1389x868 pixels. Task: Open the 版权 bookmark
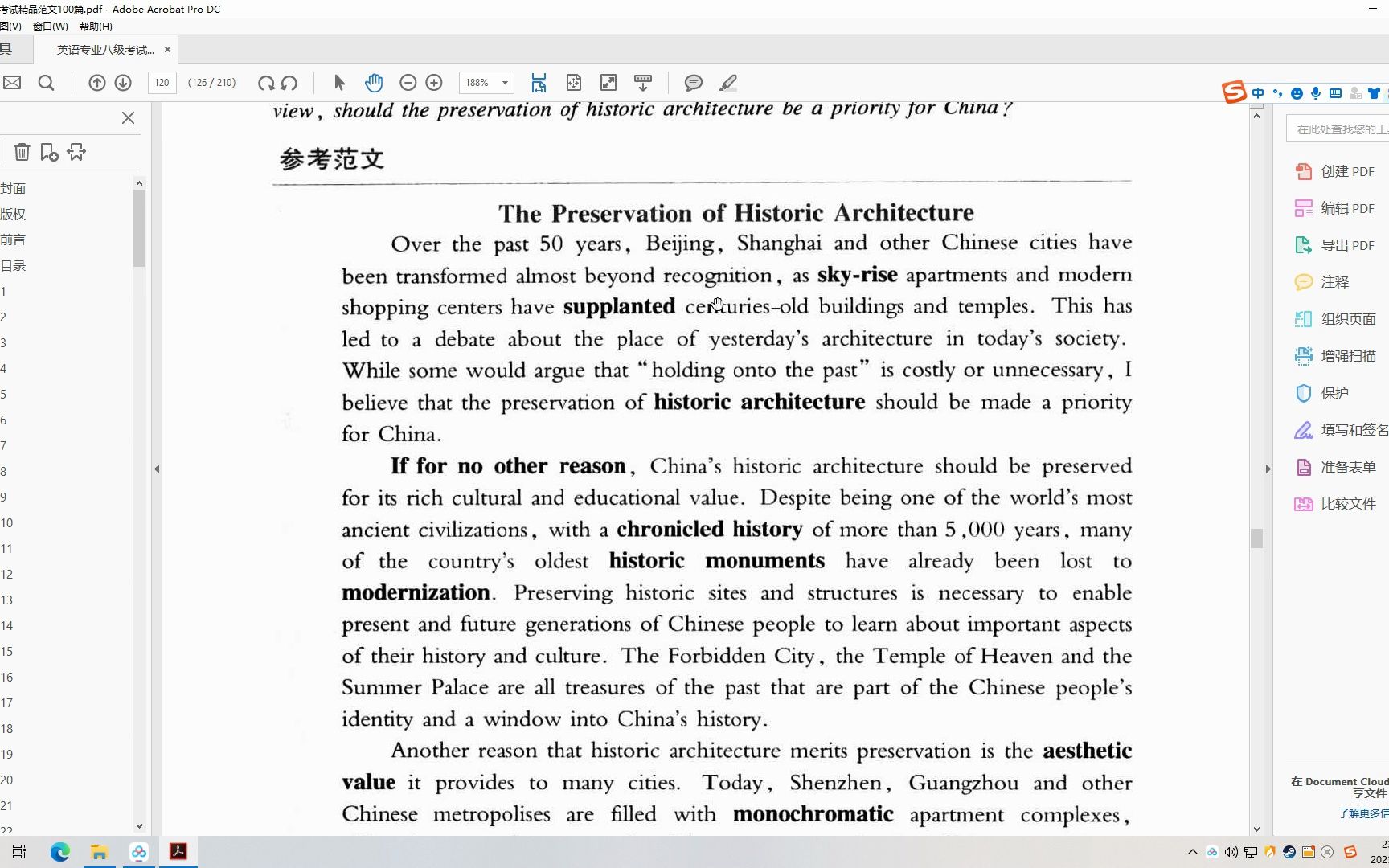[13, 214]
